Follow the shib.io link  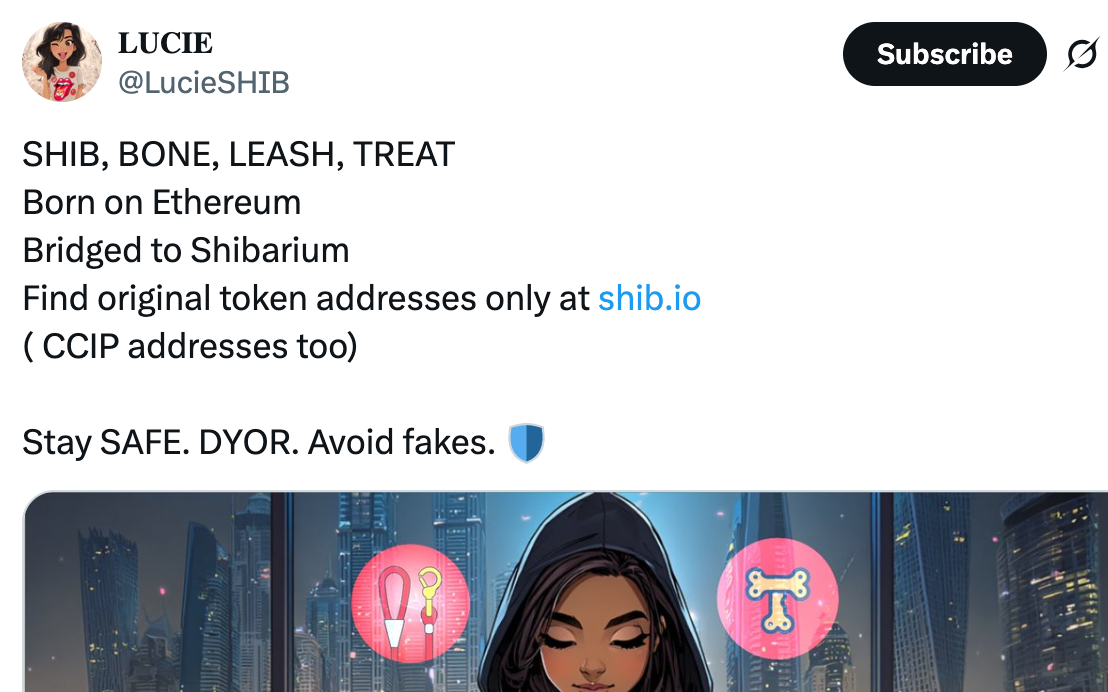[649, 298]
